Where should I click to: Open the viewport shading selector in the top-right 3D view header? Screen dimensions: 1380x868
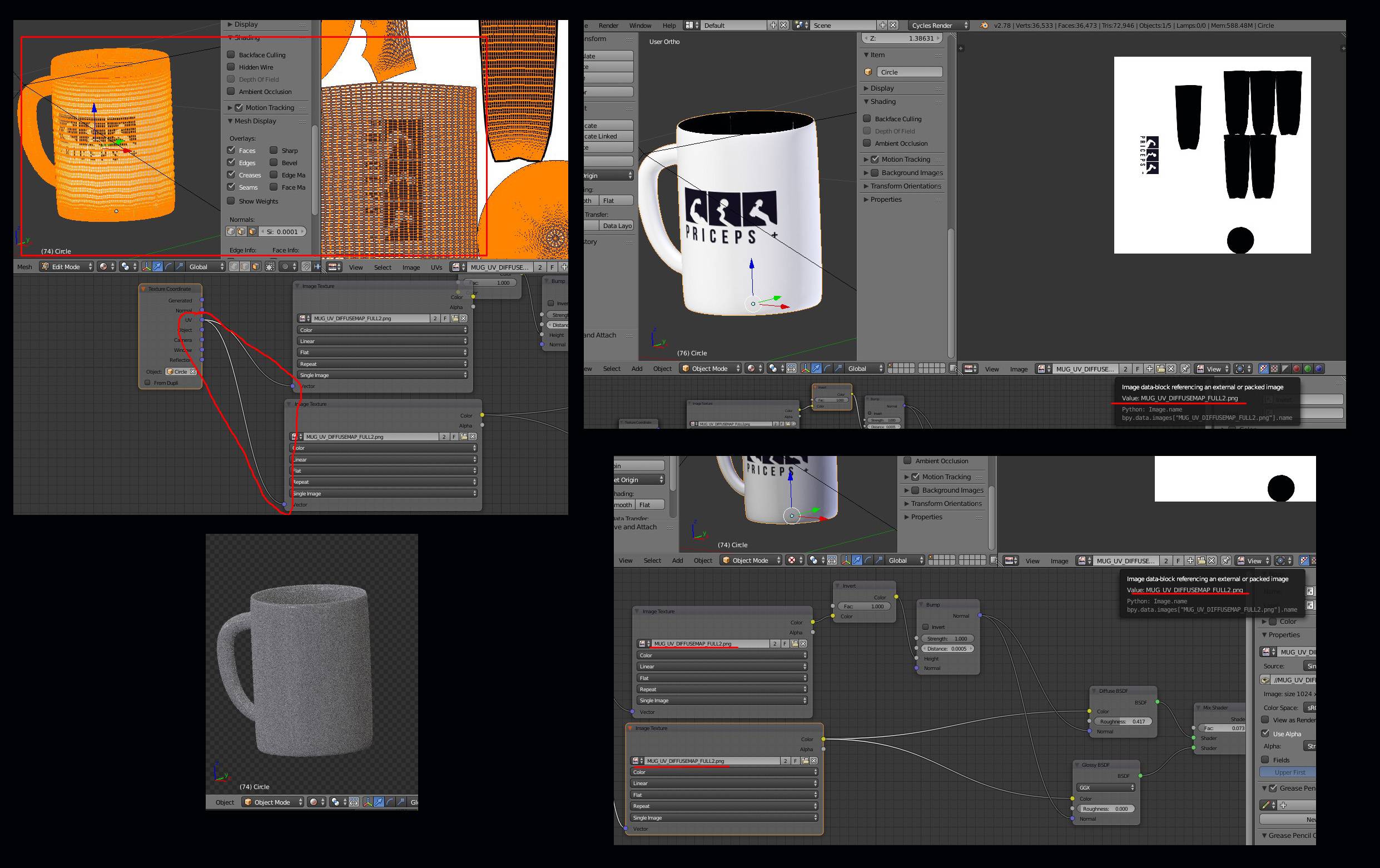(753, 368)
